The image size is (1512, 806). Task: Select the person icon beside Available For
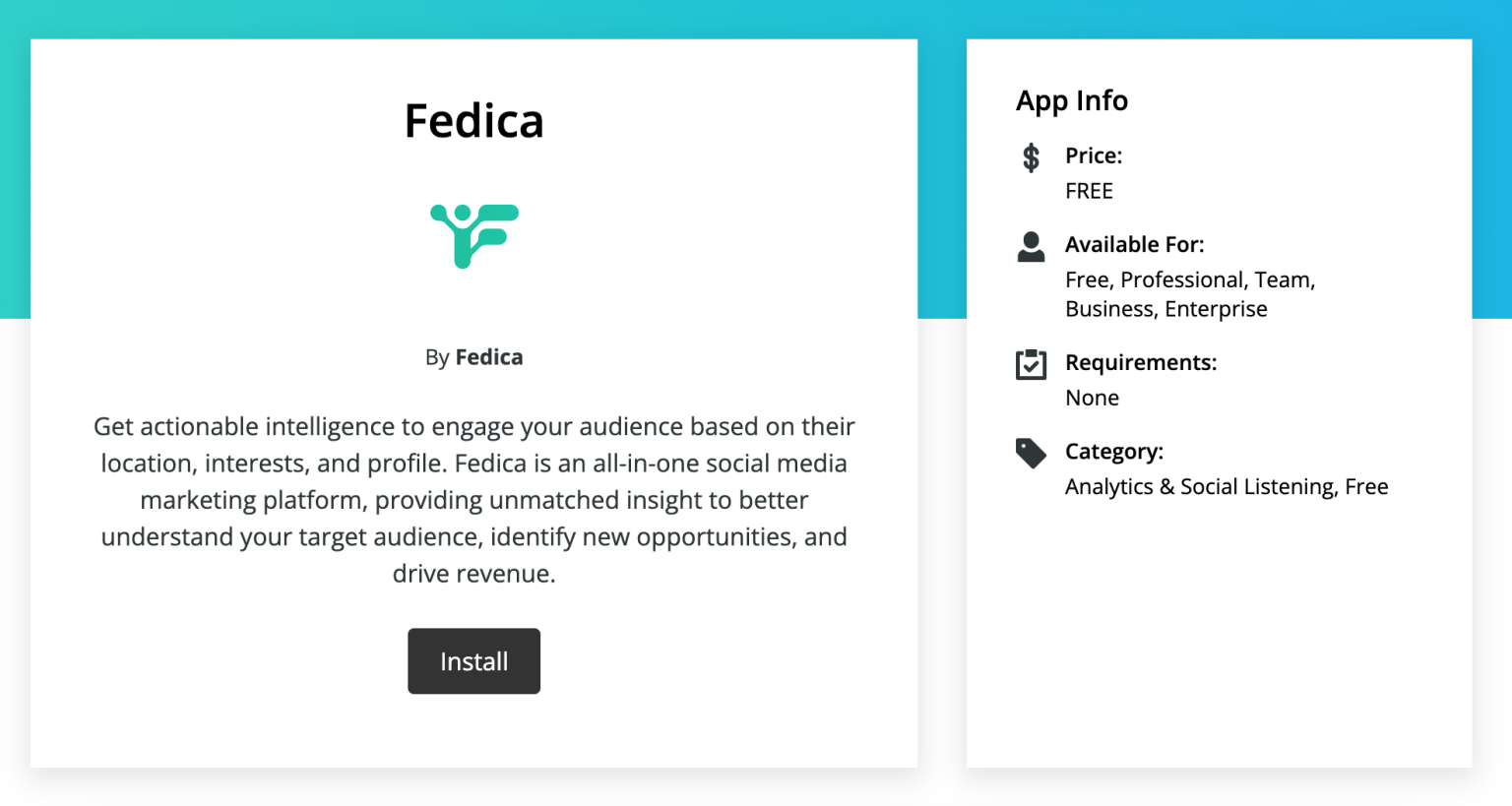(x=1030, y=248)
